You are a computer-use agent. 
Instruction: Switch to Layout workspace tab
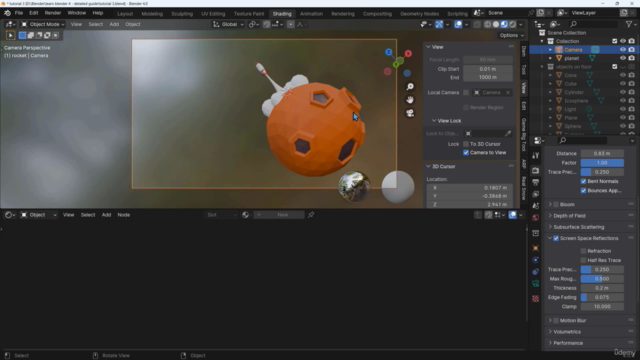(x=125, y=14)
